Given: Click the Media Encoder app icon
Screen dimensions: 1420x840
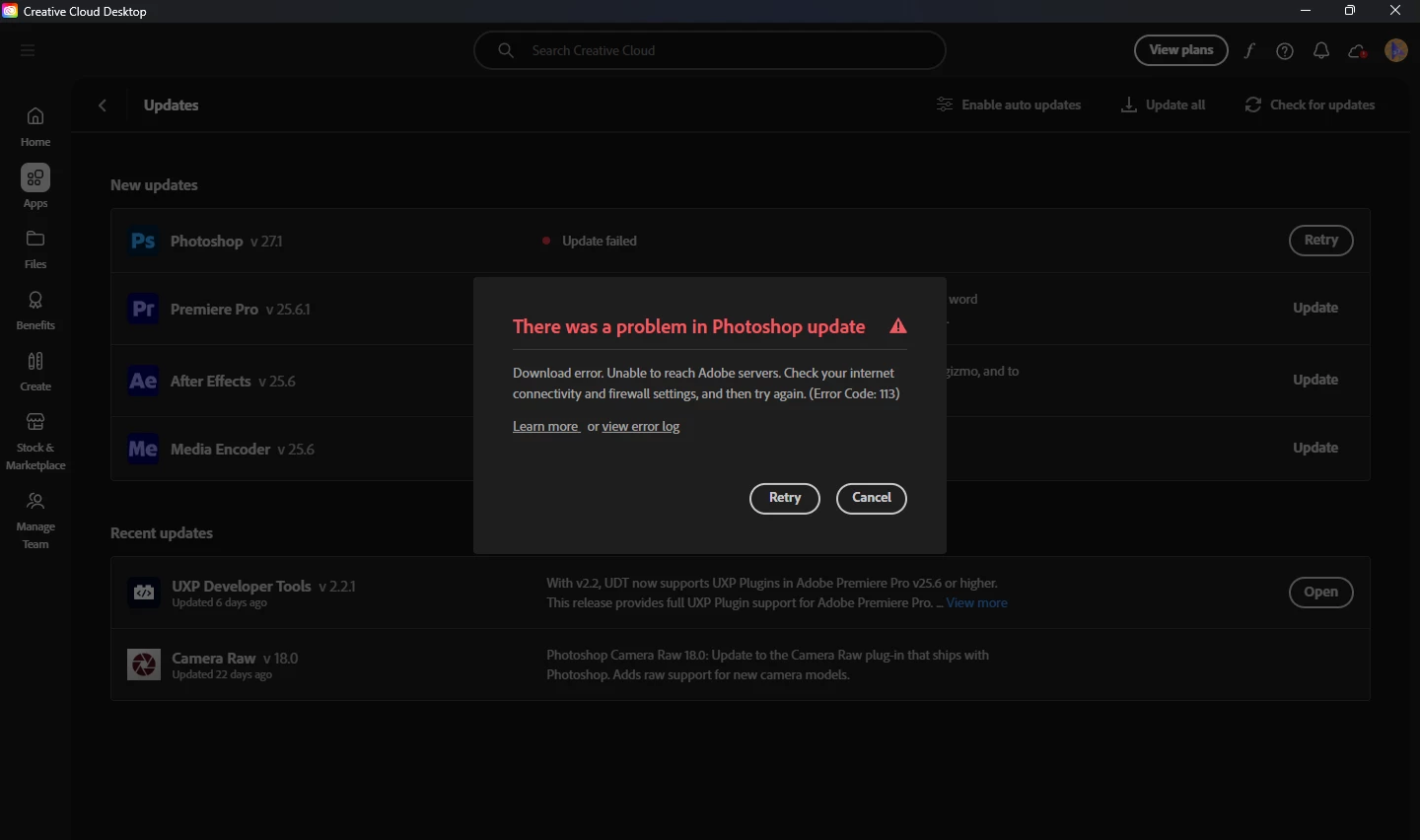Looking at the screenshot, I should coord(143,449).
